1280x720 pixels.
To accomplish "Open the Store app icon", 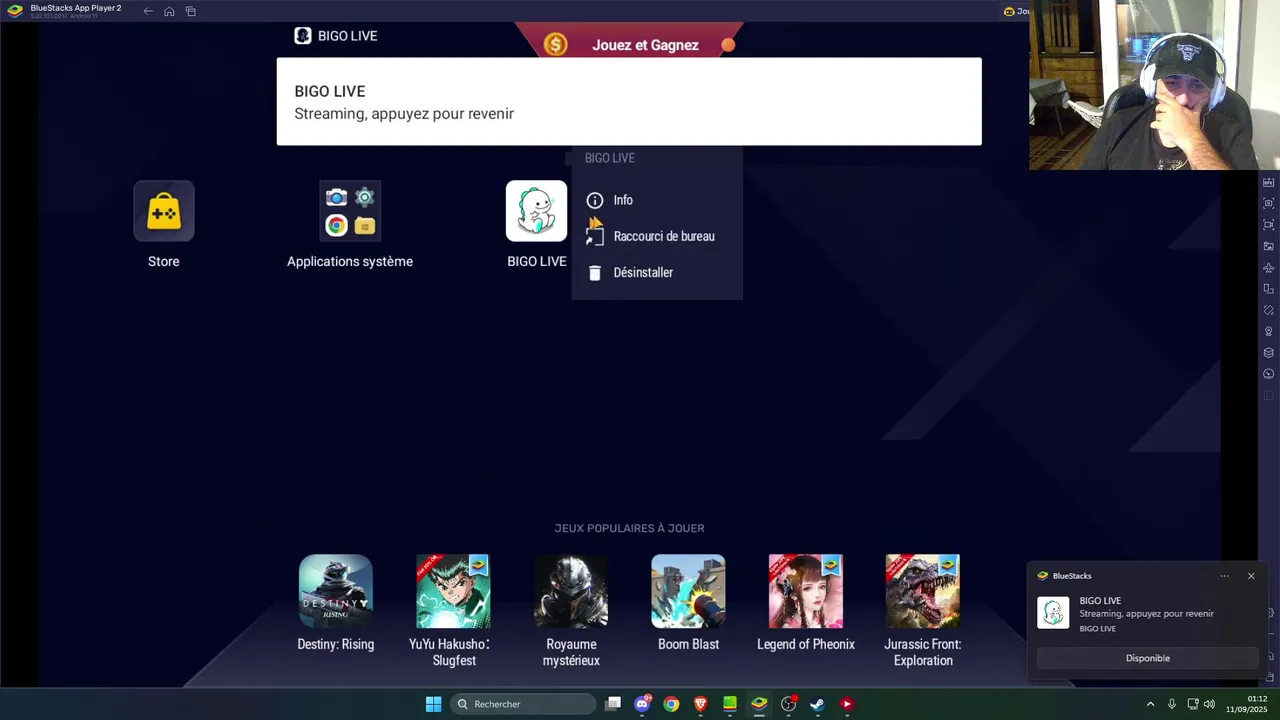I will [164, 211].
